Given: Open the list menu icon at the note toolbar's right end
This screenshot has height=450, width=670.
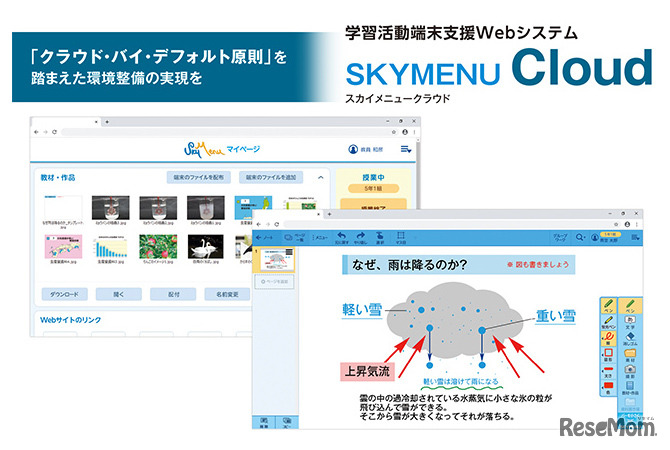Looking at the screenshot, I should (635, 237).
